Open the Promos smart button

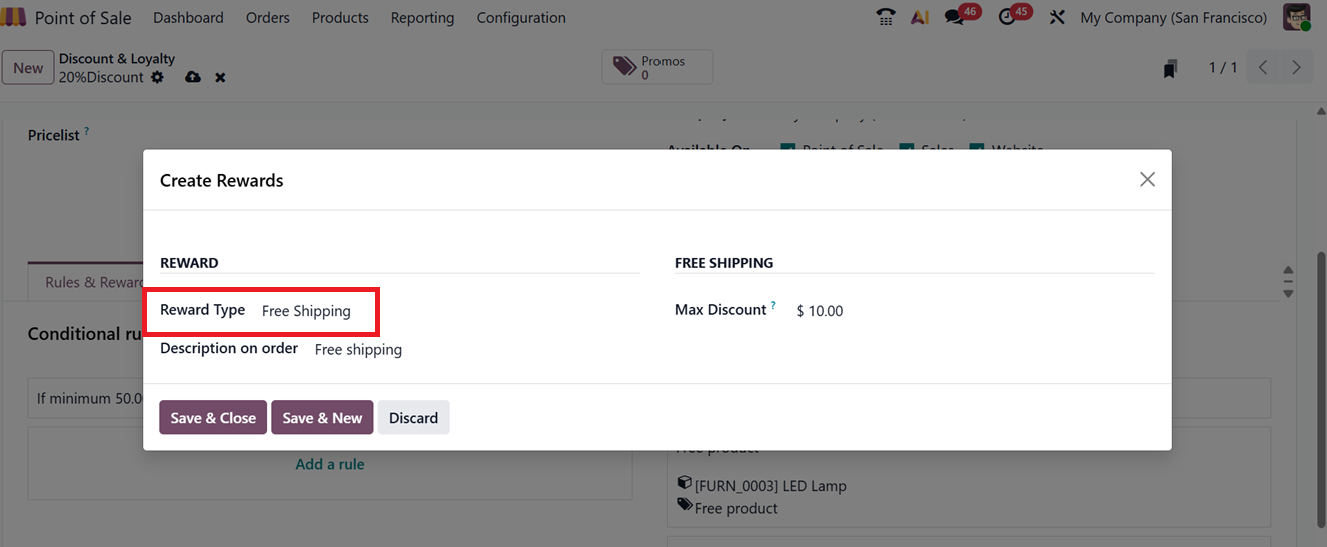[657, 67]
